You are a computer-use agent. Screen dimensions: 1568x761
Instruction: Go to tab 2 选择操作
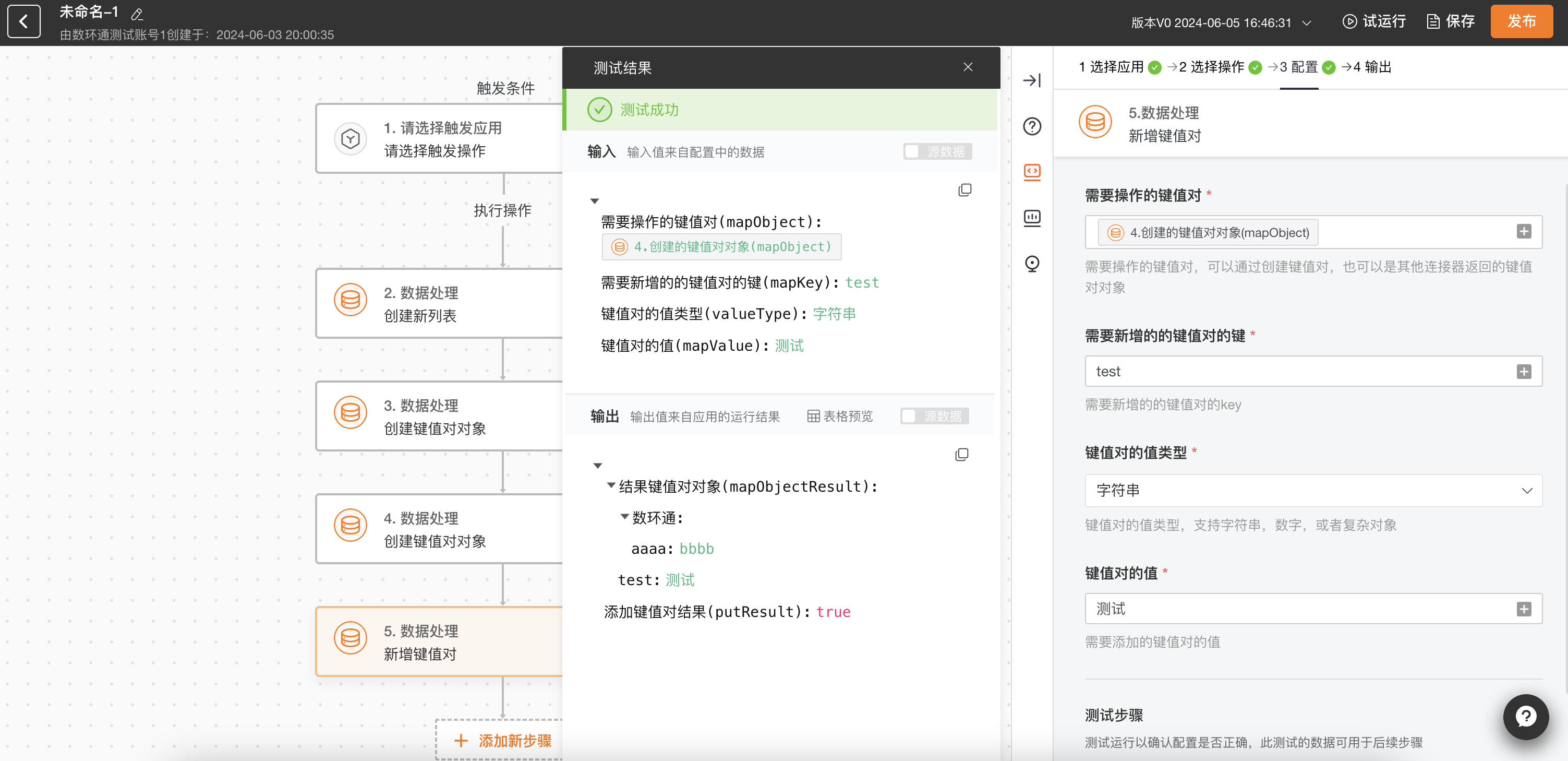pos(1220,67)
